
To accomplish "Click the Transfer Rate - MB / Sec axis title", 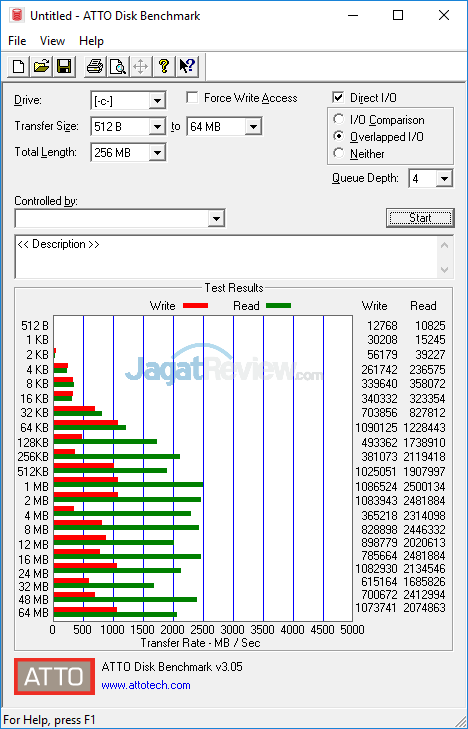I will pos(200,643).
